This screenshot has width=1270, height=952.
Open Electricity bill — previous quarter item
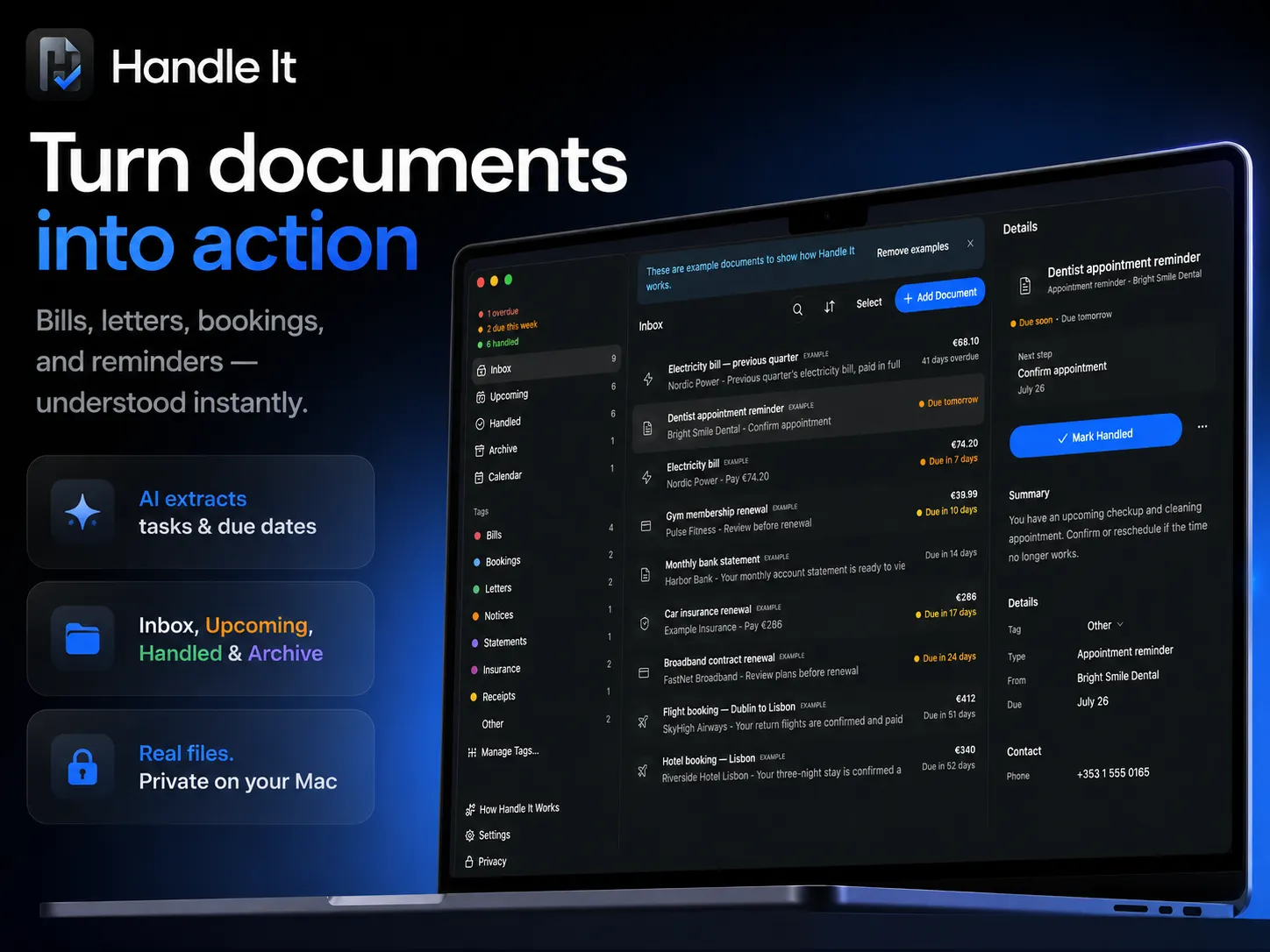[808, 366]
